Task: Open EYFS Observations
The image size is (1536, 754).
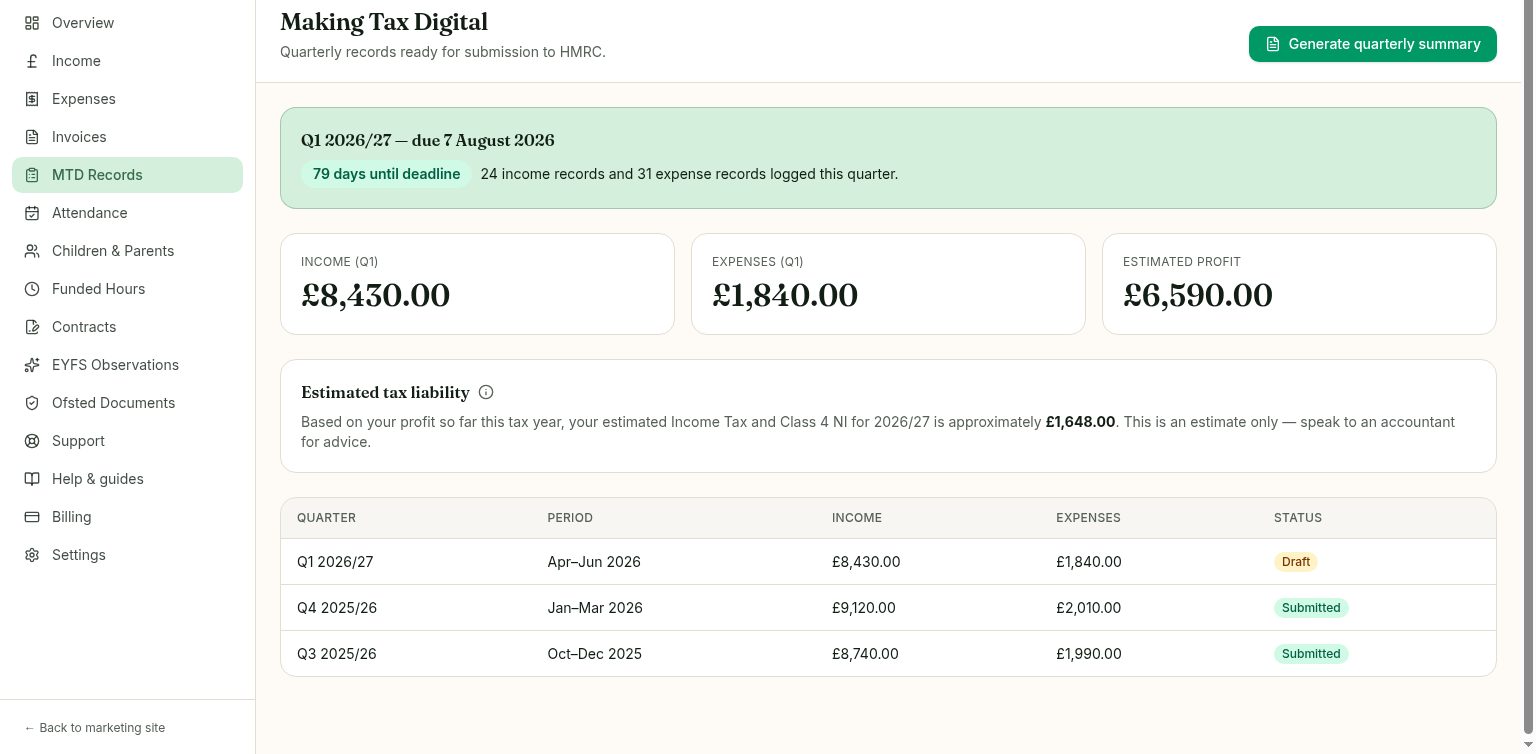Action: (127, 365)
